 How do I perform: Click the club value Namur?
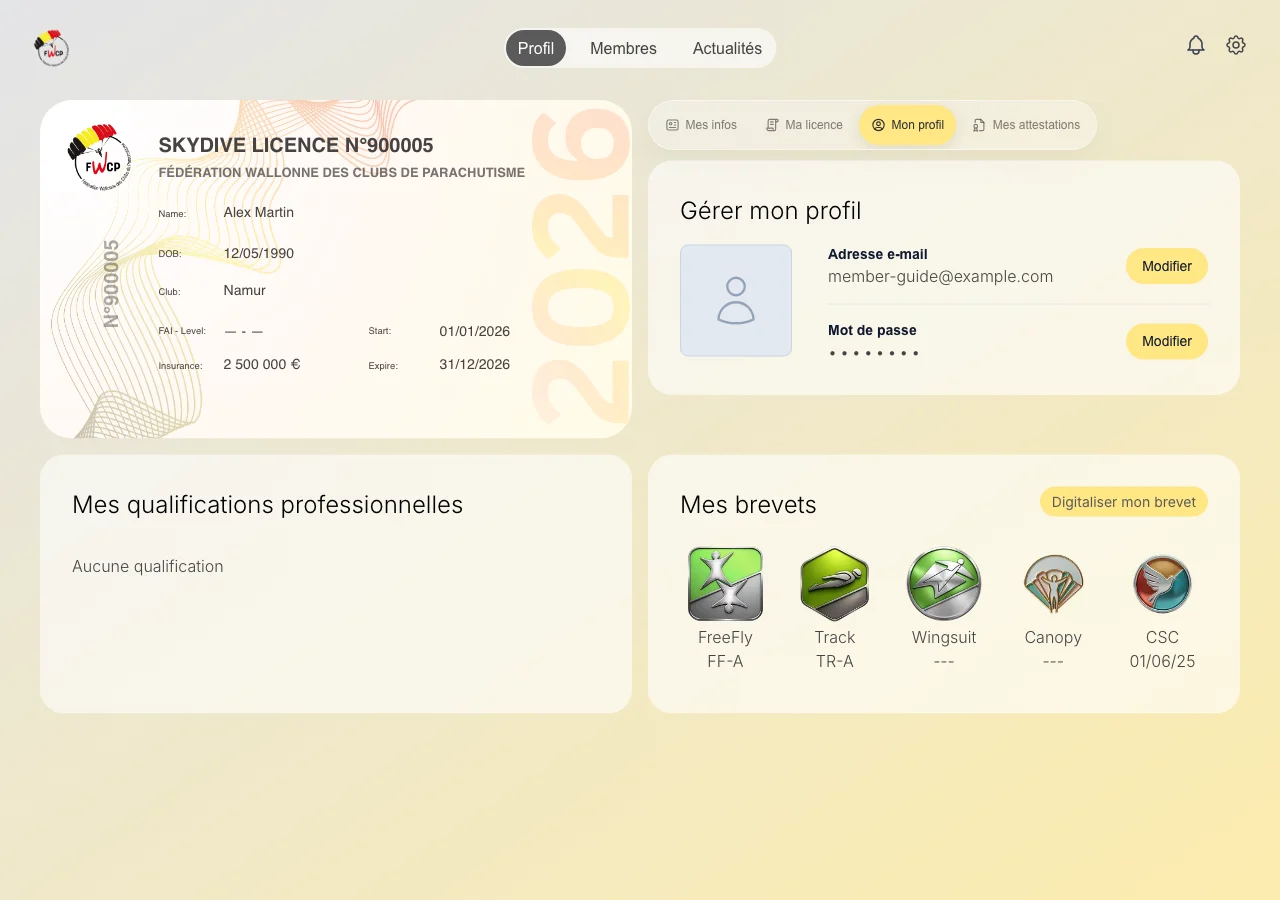(x=245, y=290)
